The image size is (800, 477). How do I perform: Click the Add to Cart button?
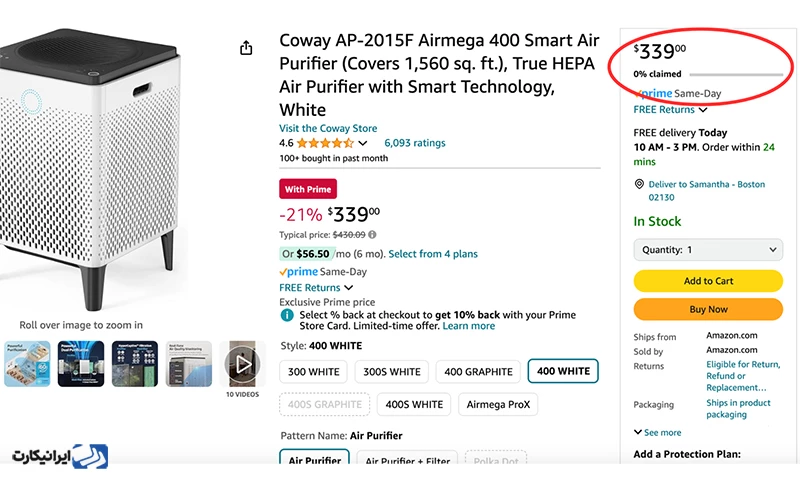tap(708, 281)
